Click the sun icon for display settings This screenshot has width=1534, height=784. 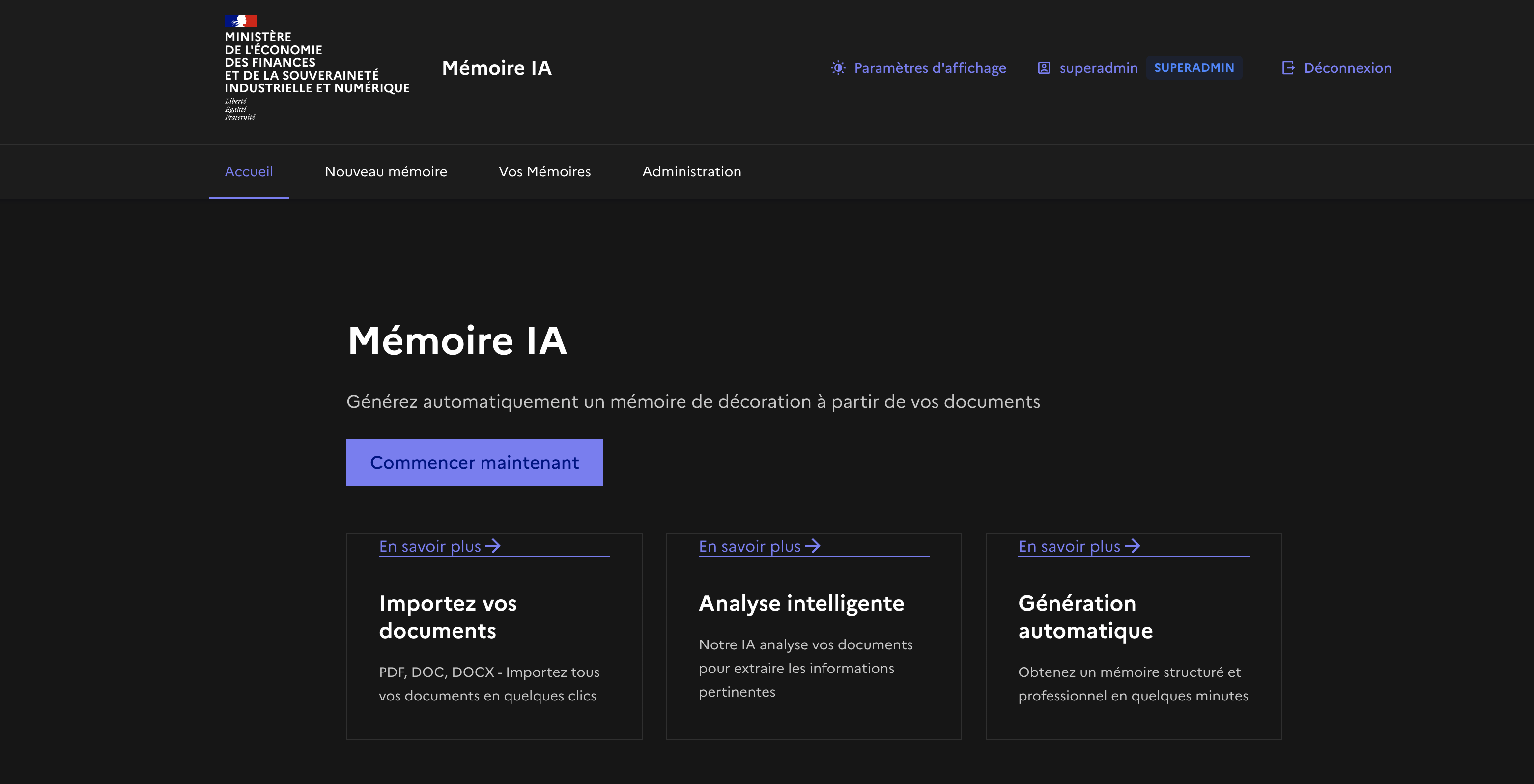coord(838,68)
